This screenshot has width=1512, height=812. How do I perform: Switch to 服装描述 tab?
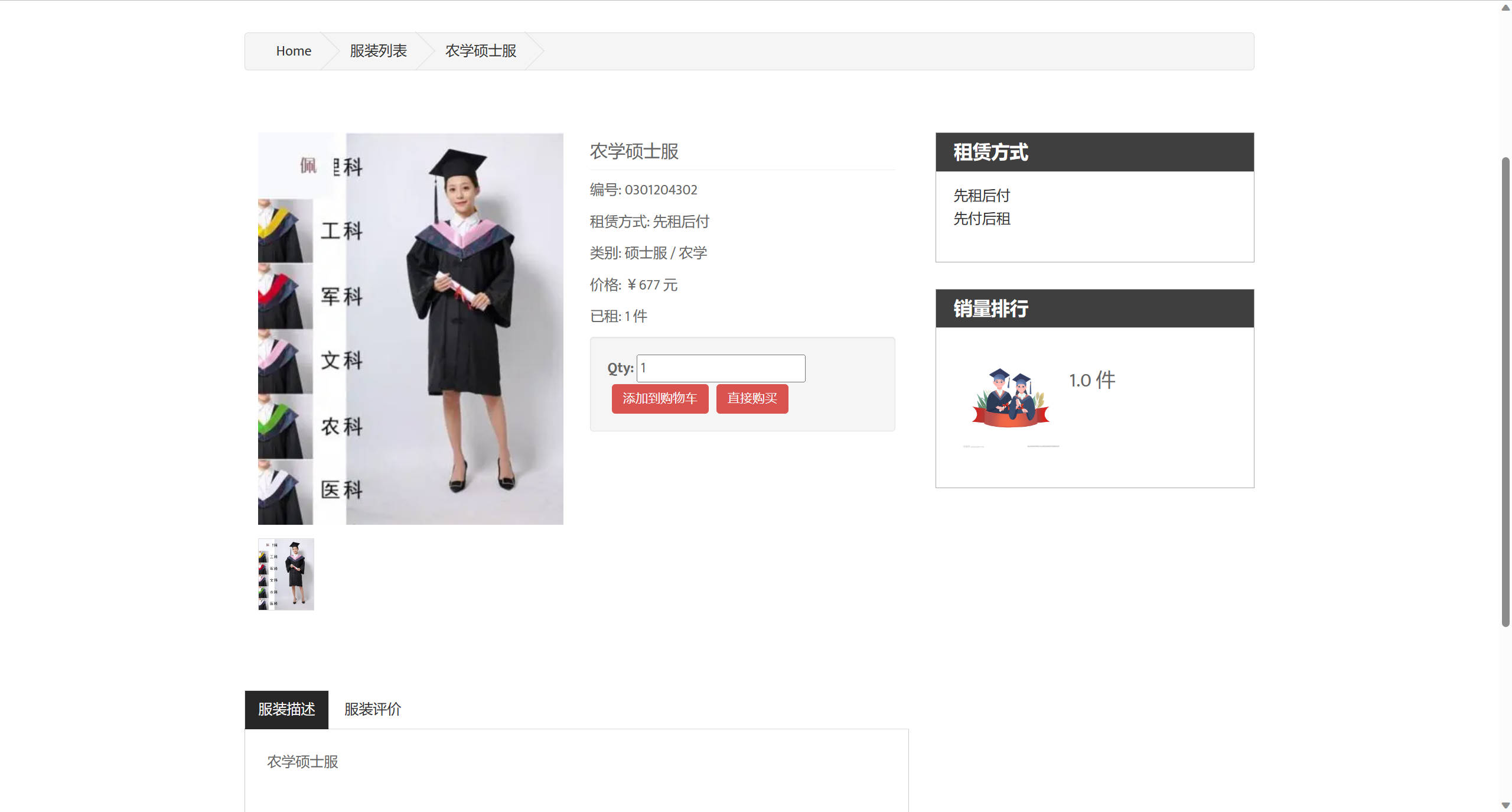pyautogui.click(x=286, y=709)
